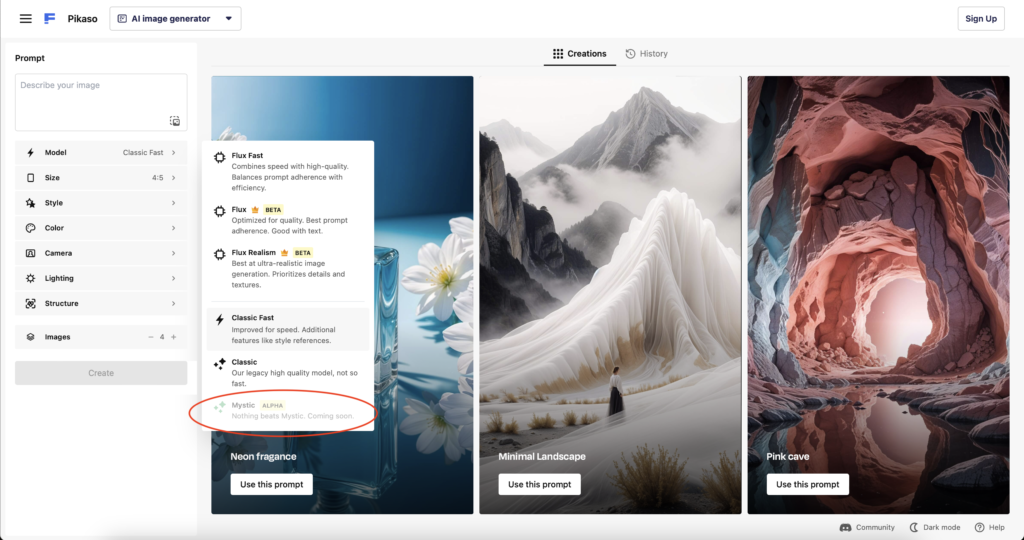
Task: Expand the Color option chevron
Action: click(174, 228)
